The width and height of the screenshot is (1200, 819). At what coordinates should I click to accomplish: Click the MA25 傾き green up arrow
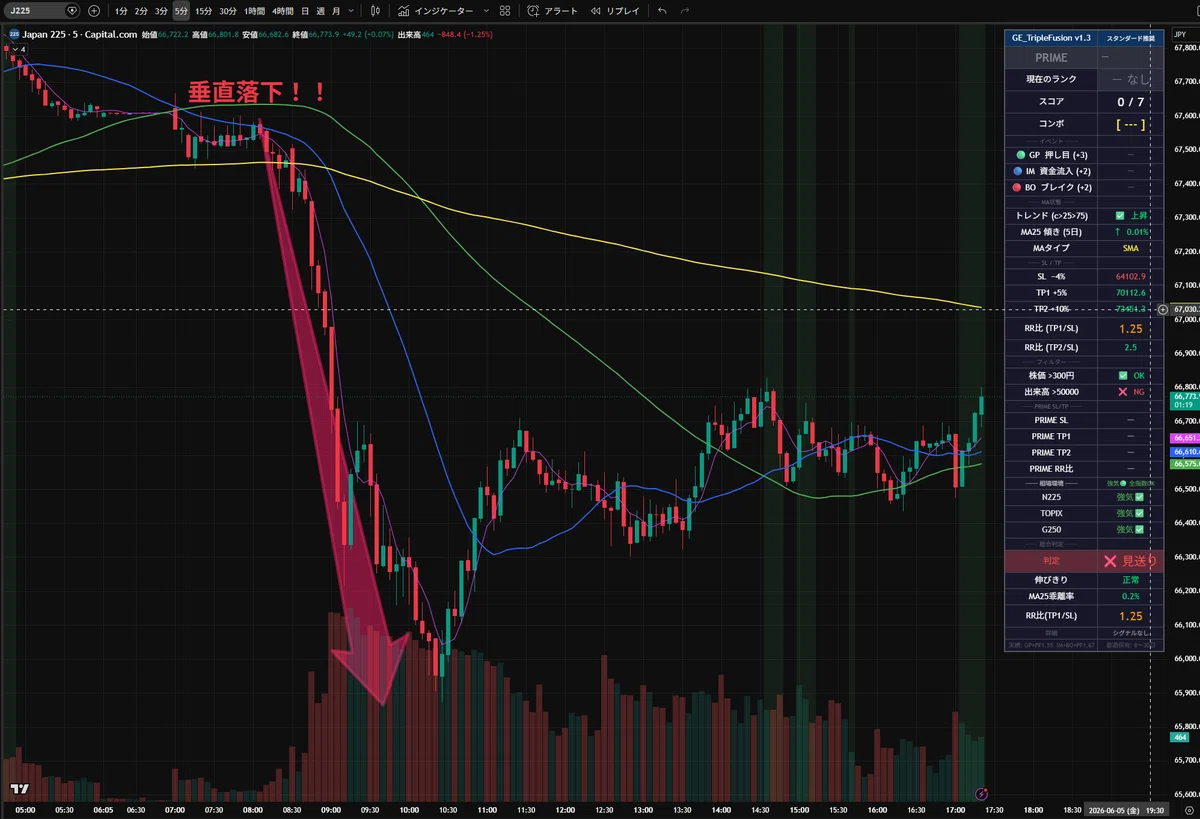1116,232
